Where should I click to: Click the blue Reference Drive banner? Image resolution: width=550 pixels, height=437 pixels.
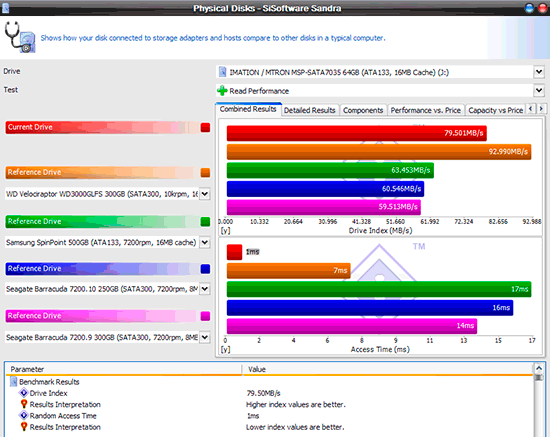[x=102, y=269]
